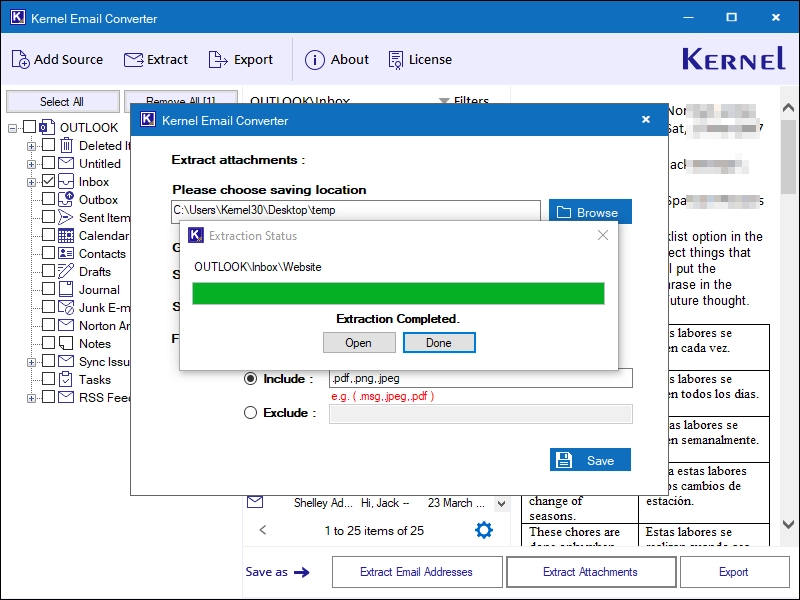The image size is (800, 600).
Task: Tick the Deleted Items checkbox
Action: (48, 145)
